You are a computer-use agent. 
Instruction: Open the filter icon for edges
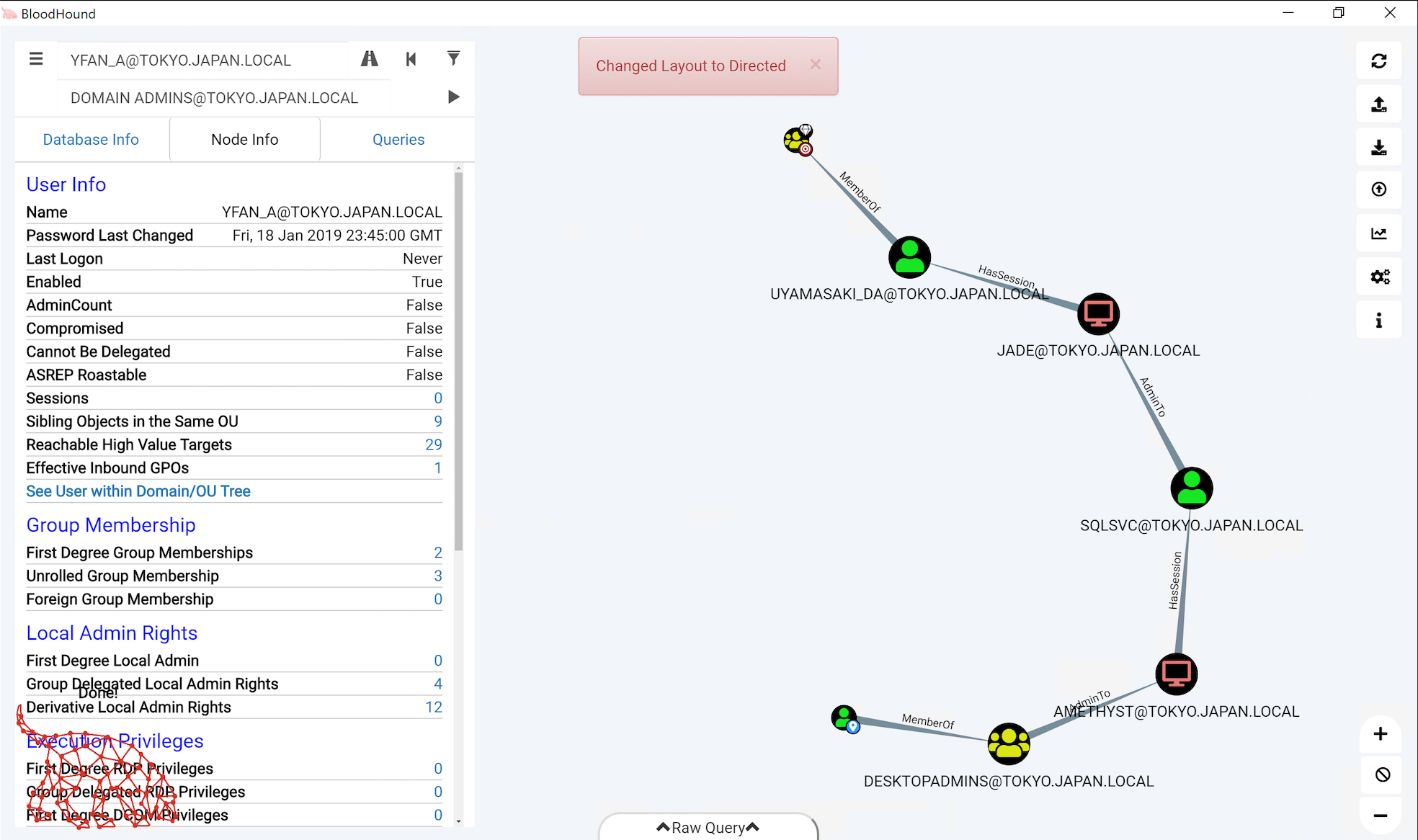(453, 59)
